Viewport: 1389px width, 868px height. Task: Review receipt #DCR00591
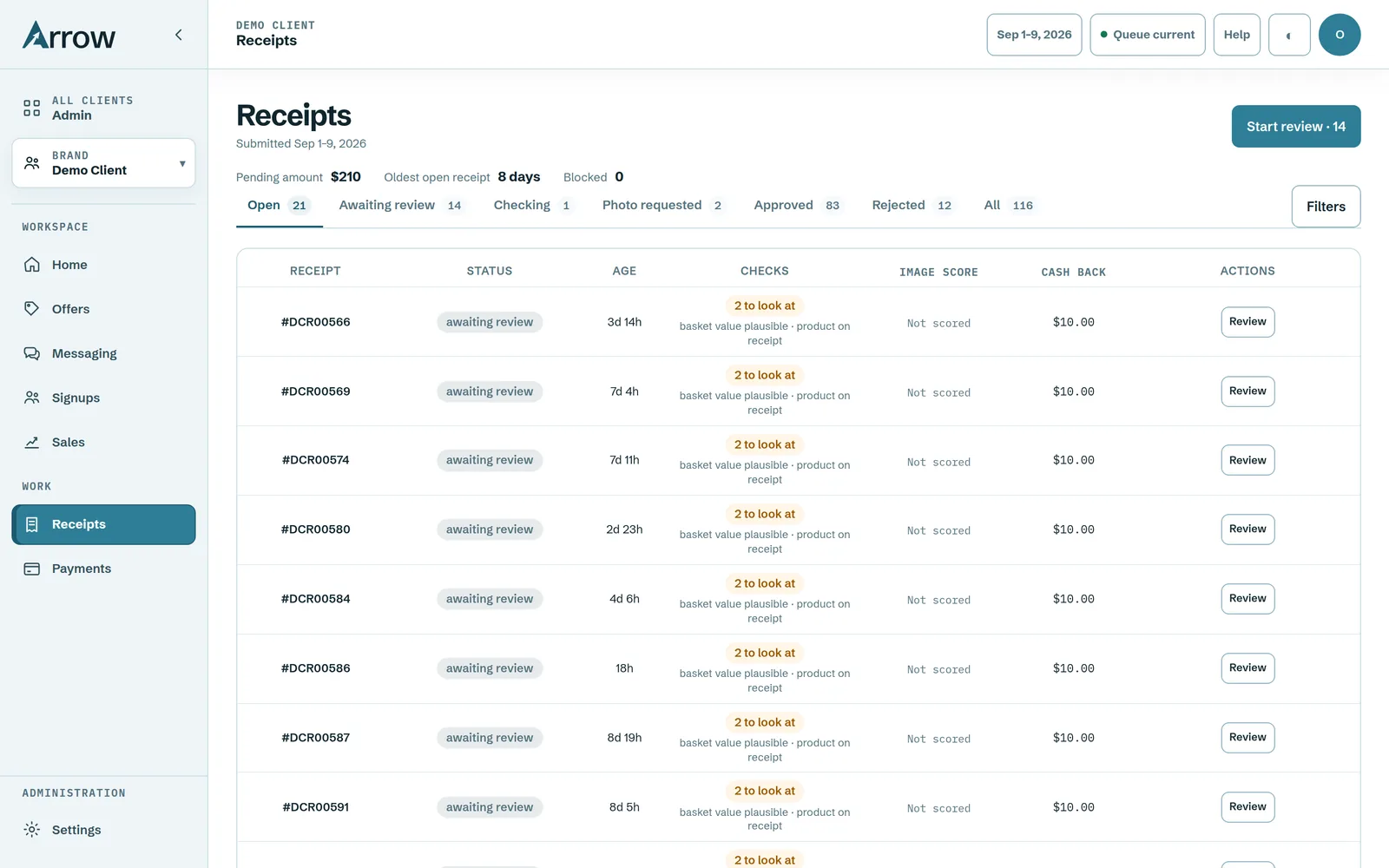1247,807
